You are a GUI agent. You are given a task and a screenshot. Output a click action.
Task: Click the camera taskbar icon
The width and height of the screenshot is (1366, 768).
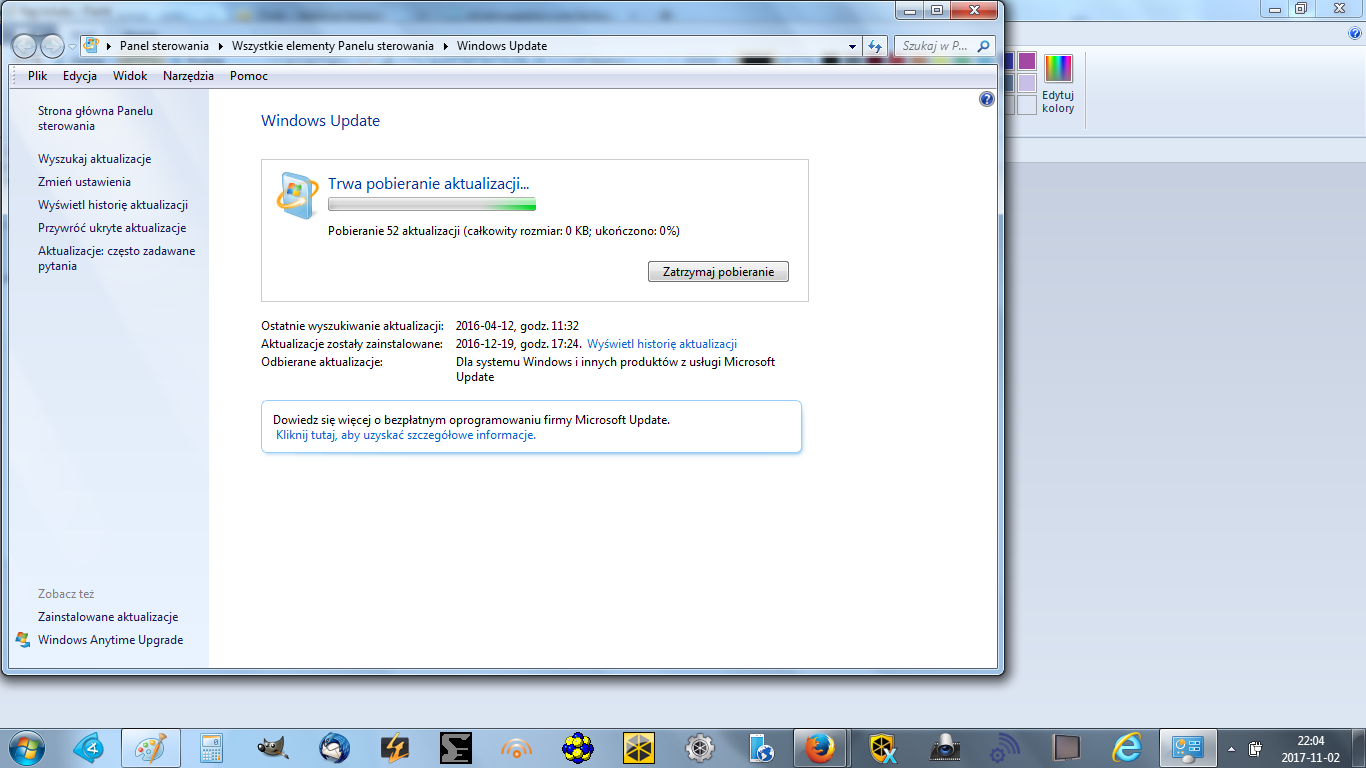point(944,748)
